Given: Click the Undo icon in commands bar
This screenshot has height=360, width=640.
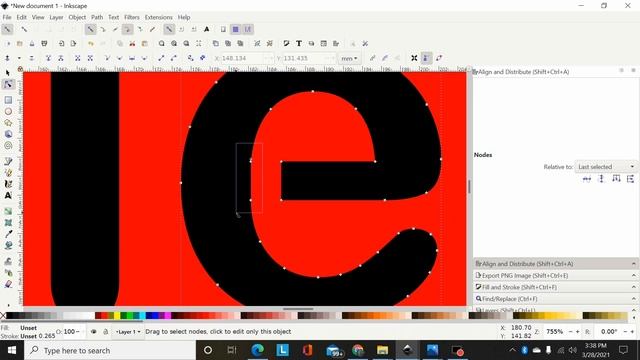Looking at the screenshot, I should [x=91, y=44].
